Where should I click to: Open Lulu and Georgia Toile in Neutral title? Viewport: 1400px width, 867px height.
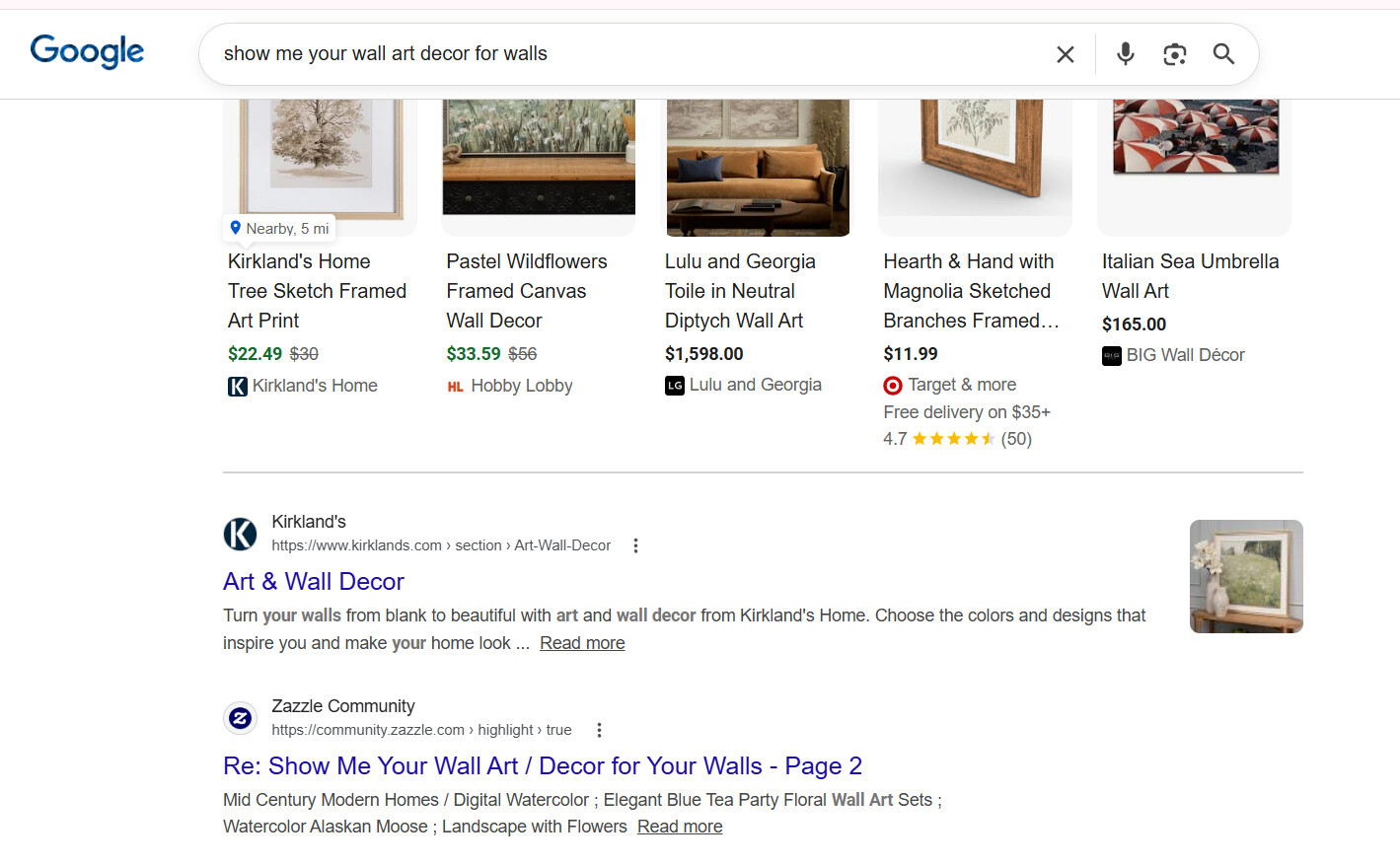click(740, 291)
